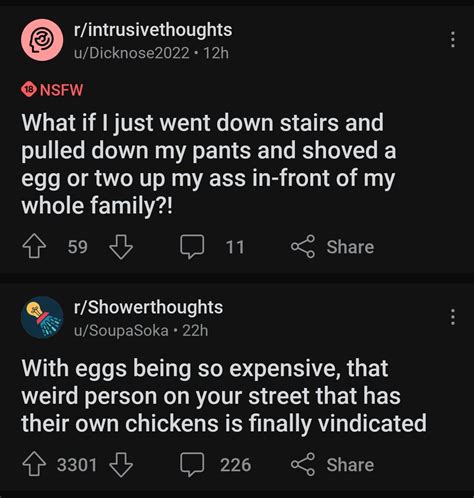Open the u/Dicknose2022 user profile

point(132,53)
